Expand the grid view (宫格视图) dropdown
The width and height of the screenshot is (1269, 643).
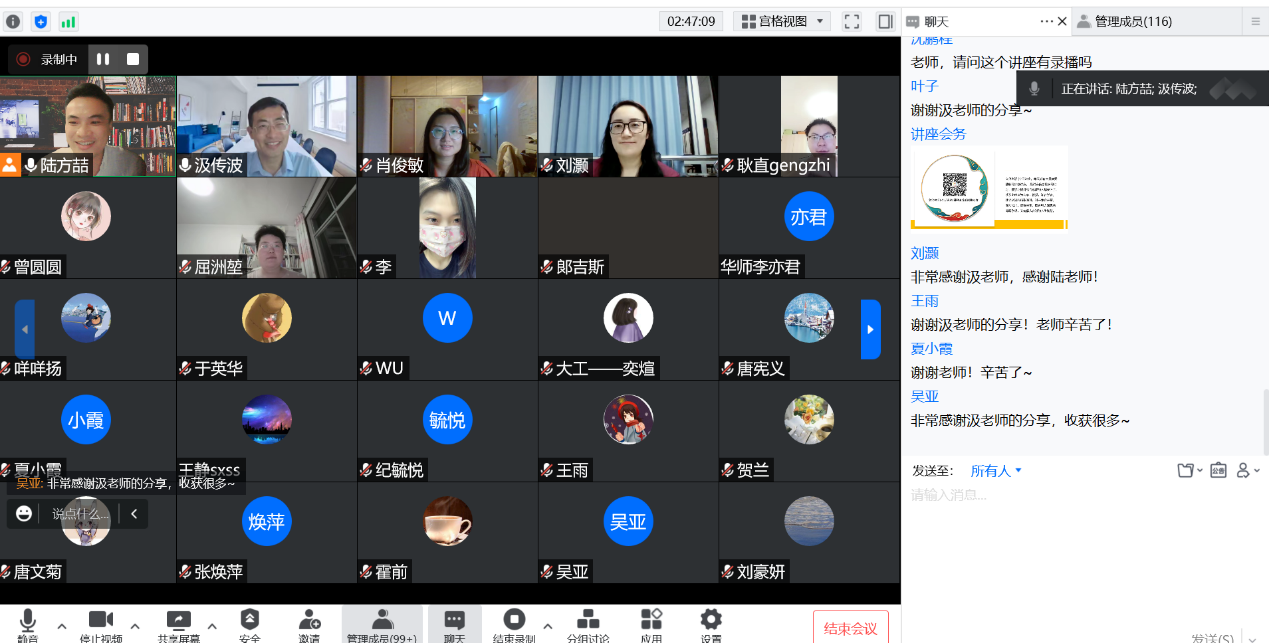click(x=782, y=21)
